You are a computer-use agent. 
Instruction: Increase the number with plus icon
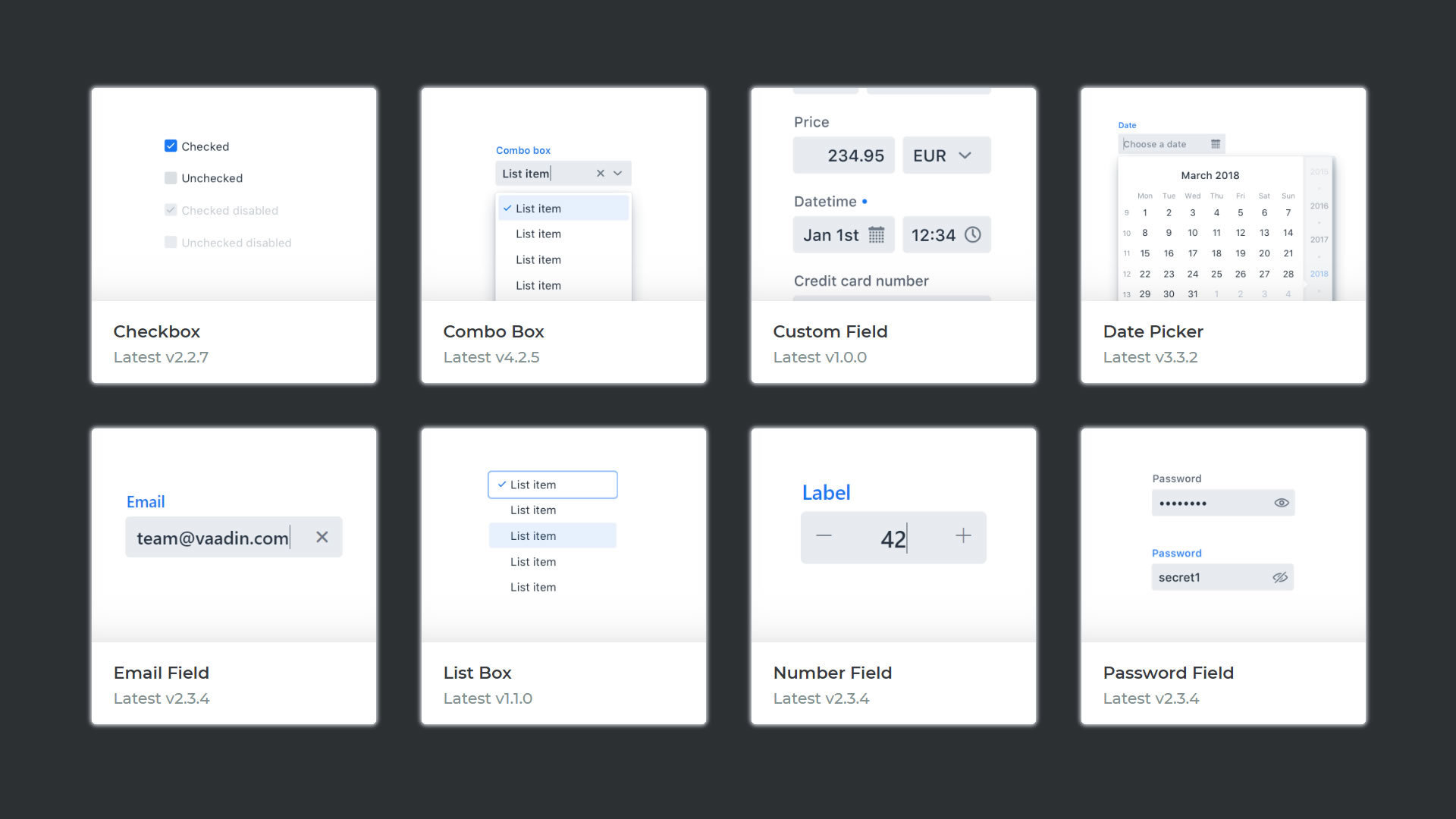963,536
